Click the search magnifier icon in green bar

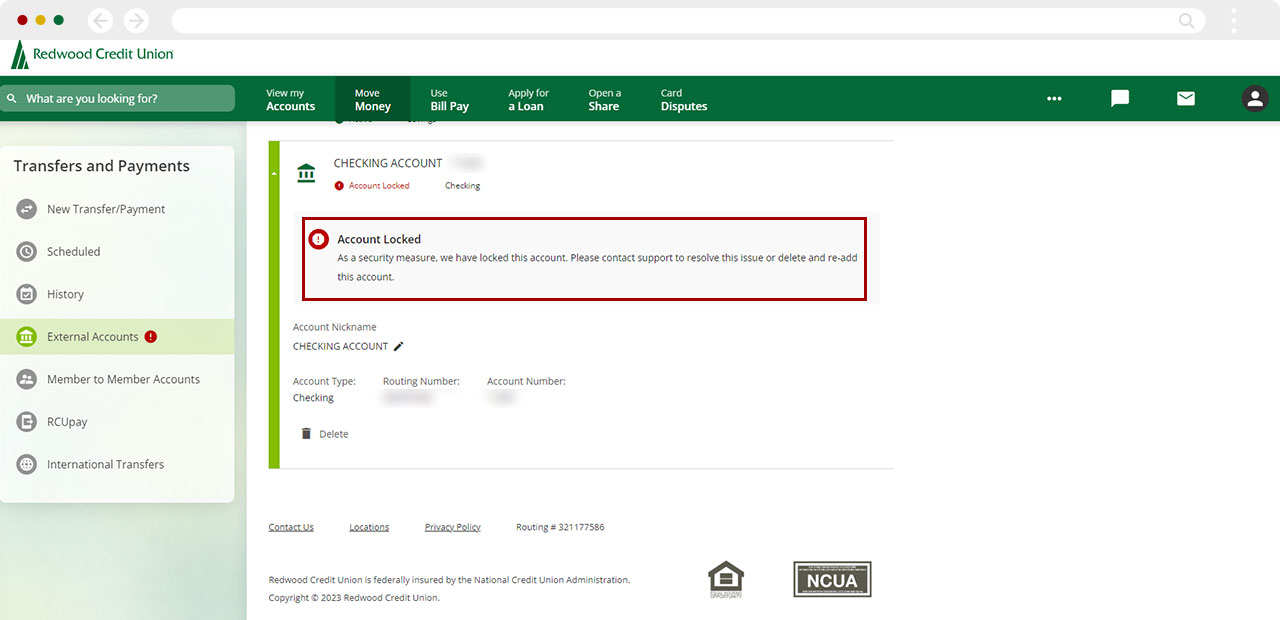point(12,99)
